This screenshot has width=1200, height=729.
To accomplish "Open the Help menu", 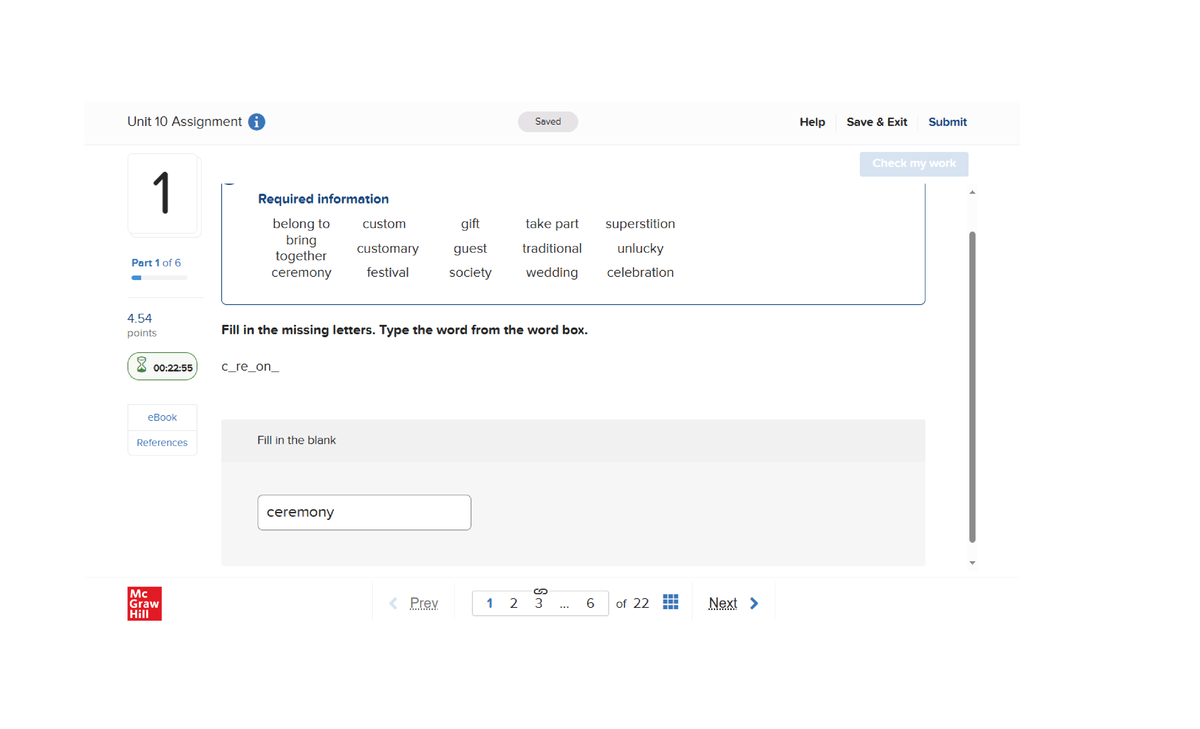I will [x=812, y=121].
